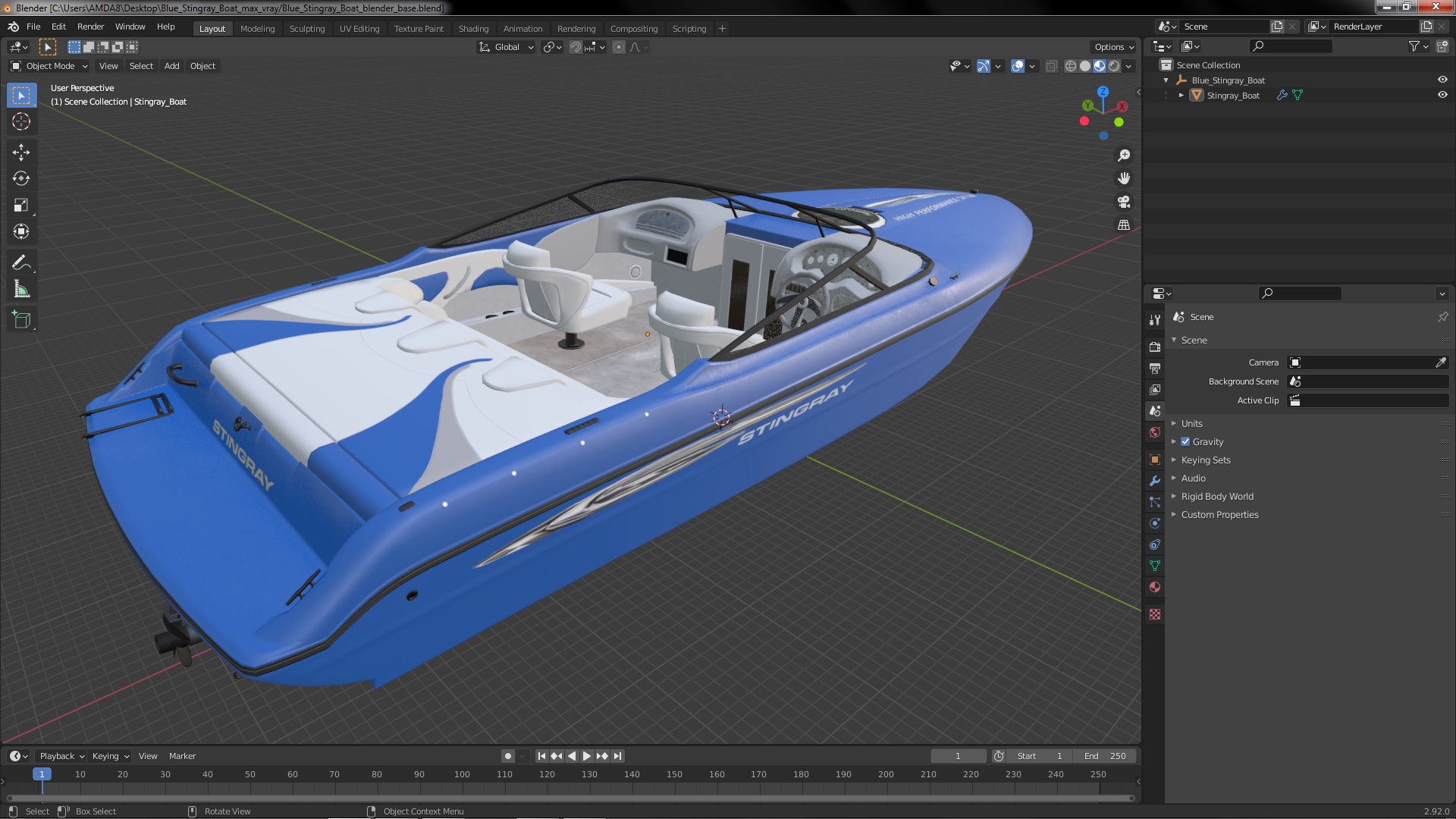Switch to the Shading workspace tab
The height and width of the screenshot is (819, 1456).
pos(473,29)
